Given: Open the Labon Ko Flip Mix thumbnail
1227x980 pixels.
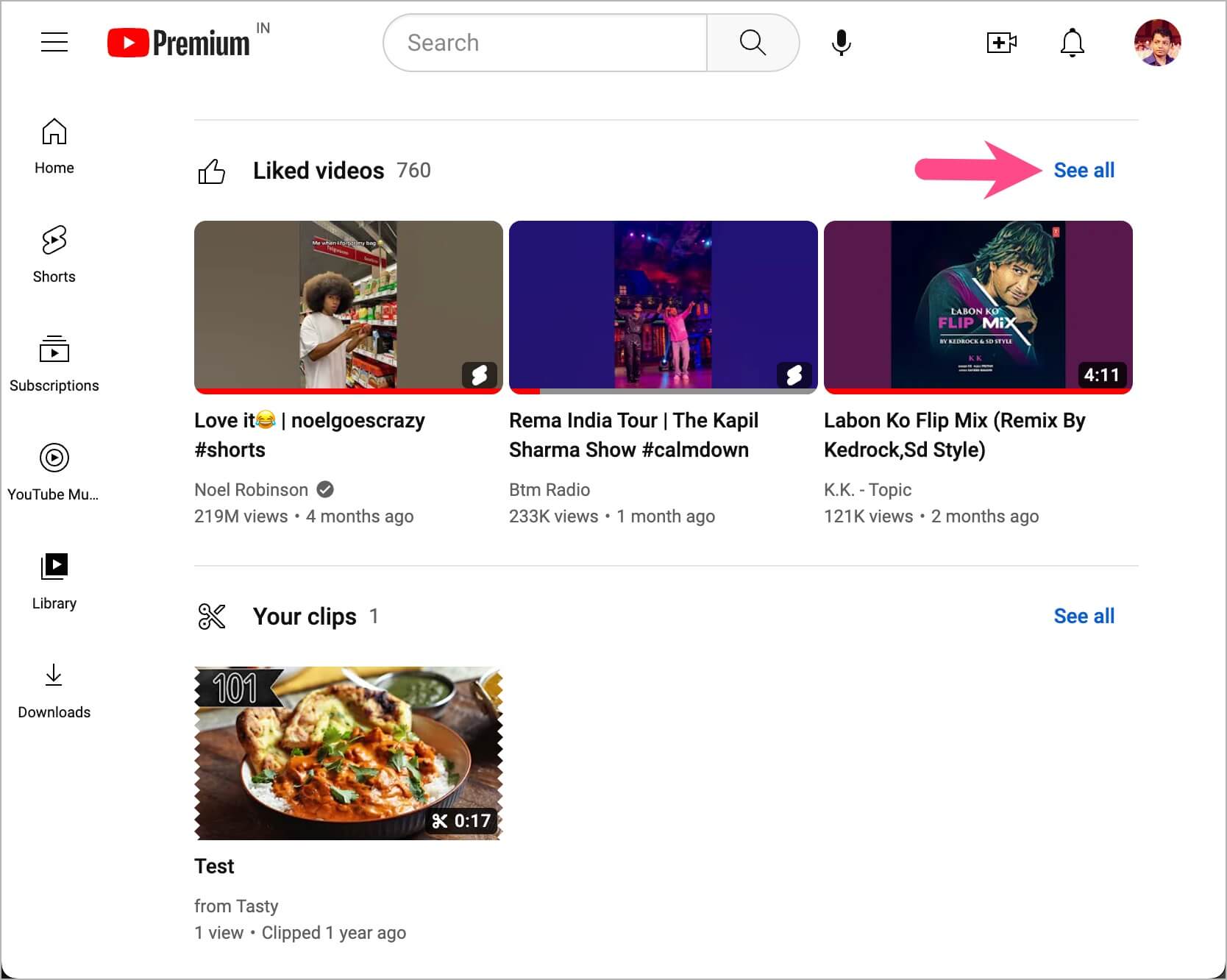Looking at the screenshot, I should click(978, 306).
